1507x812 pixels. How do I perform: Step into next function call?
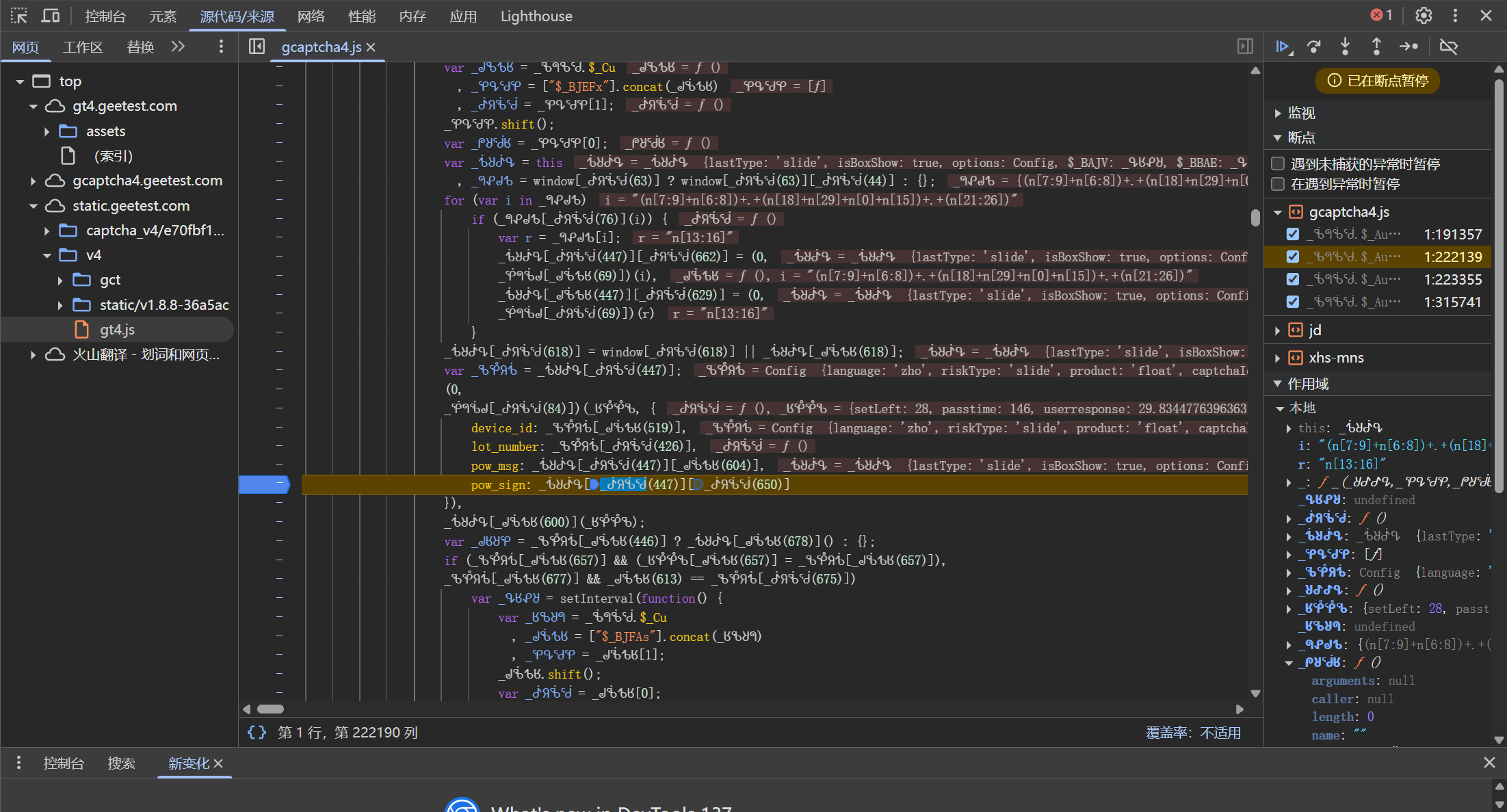point(1345,47)
